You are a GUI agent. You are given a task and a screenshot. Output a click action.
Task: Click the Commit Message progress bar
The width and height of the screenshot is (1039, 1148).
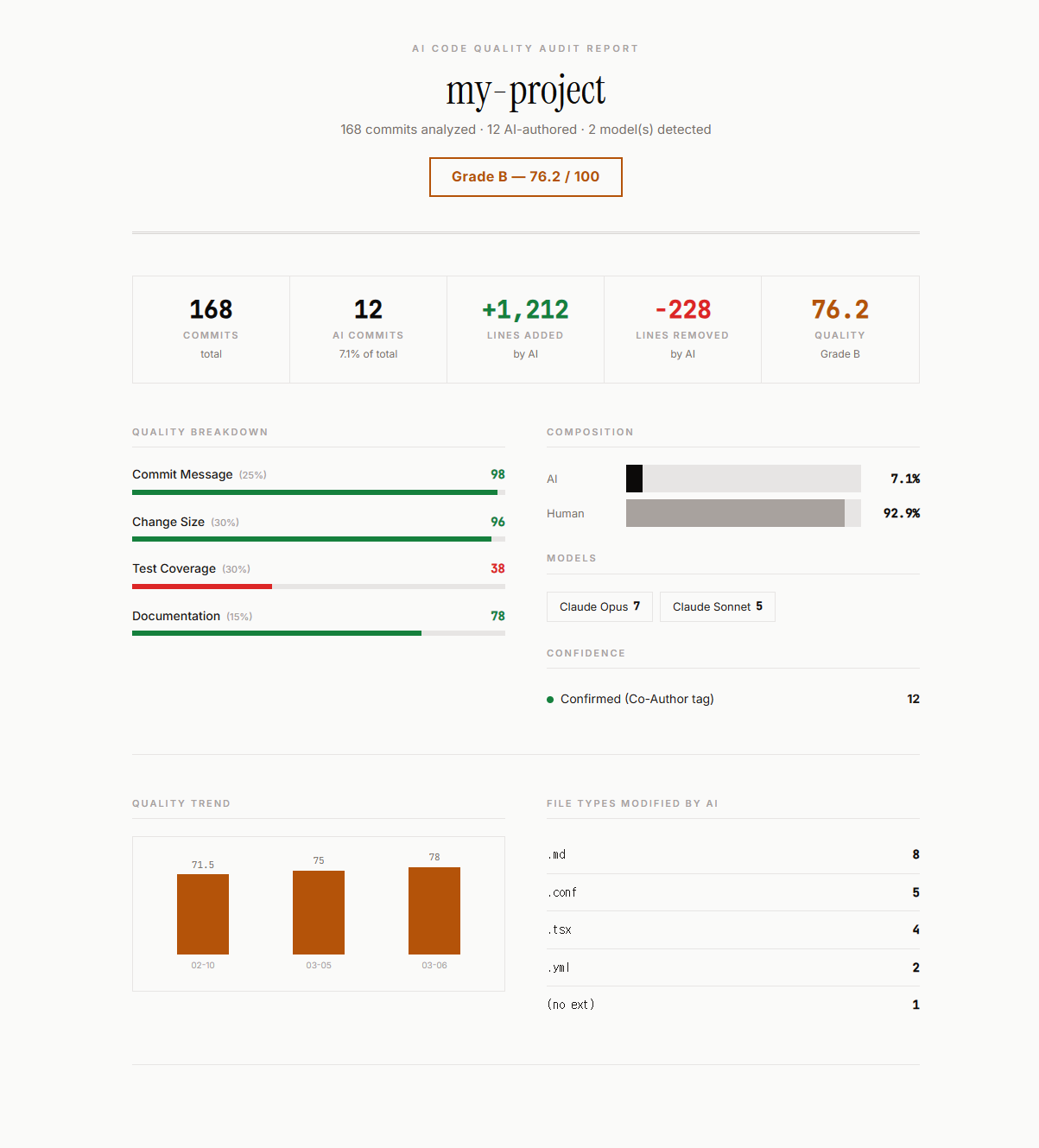(x=319, y=492)
